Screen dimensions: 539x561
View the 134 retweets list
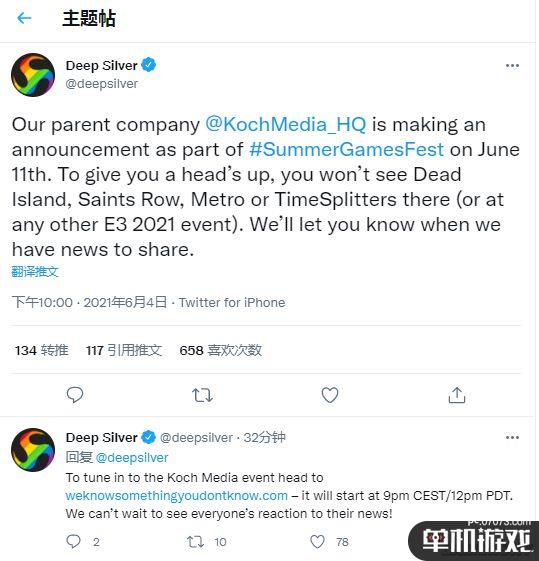click(41, 350)
